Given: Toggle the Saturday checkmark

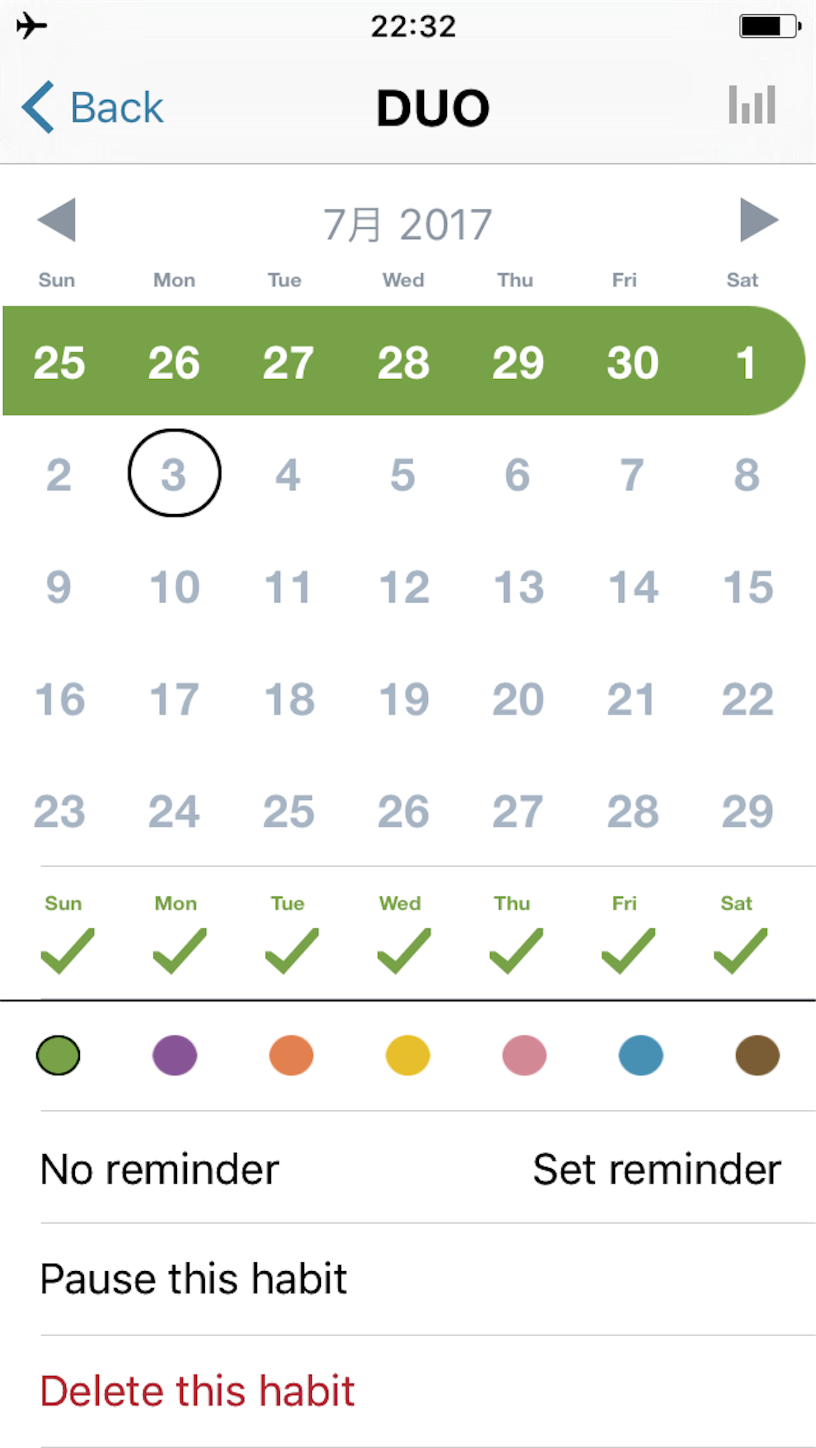Looking at the screenshot, I should tap(741, 951).
